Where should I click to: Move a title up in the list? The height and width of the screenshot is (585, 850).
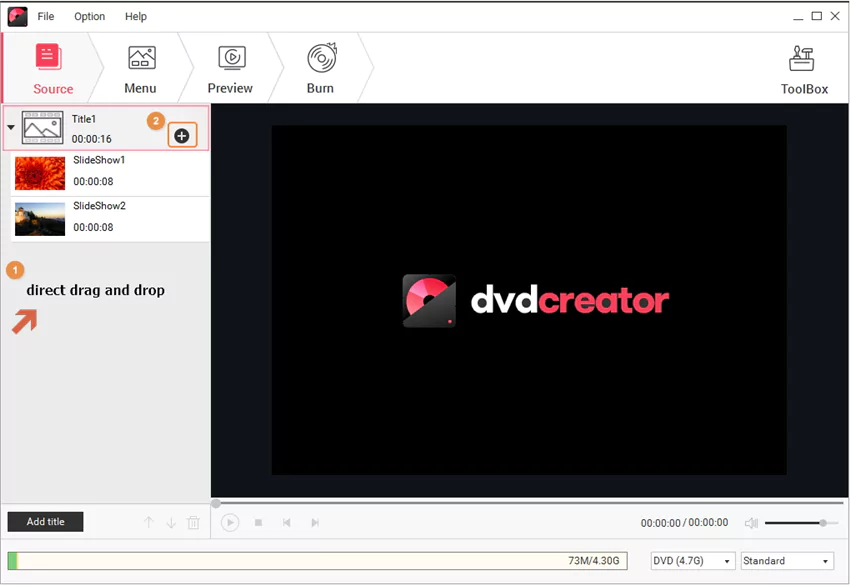(x=148, y=522)
